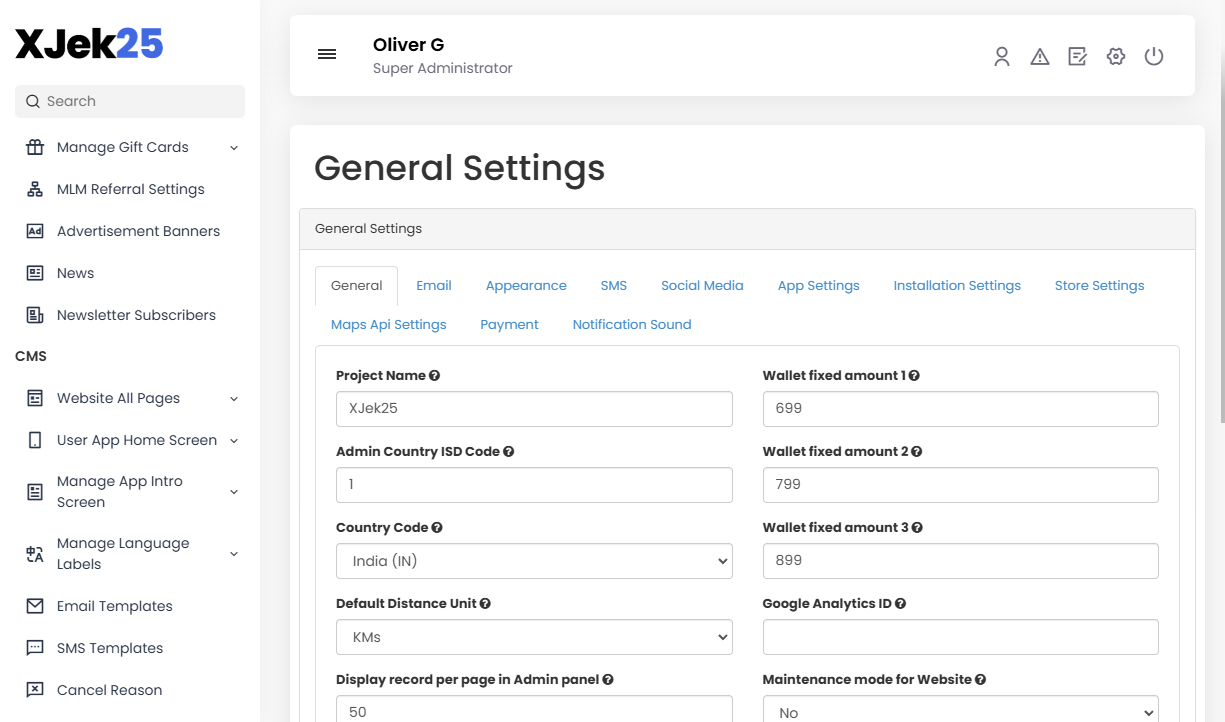
Task: Select the SMS Templates chat icon
Action: pyautogui.click(x=33, y=648)
